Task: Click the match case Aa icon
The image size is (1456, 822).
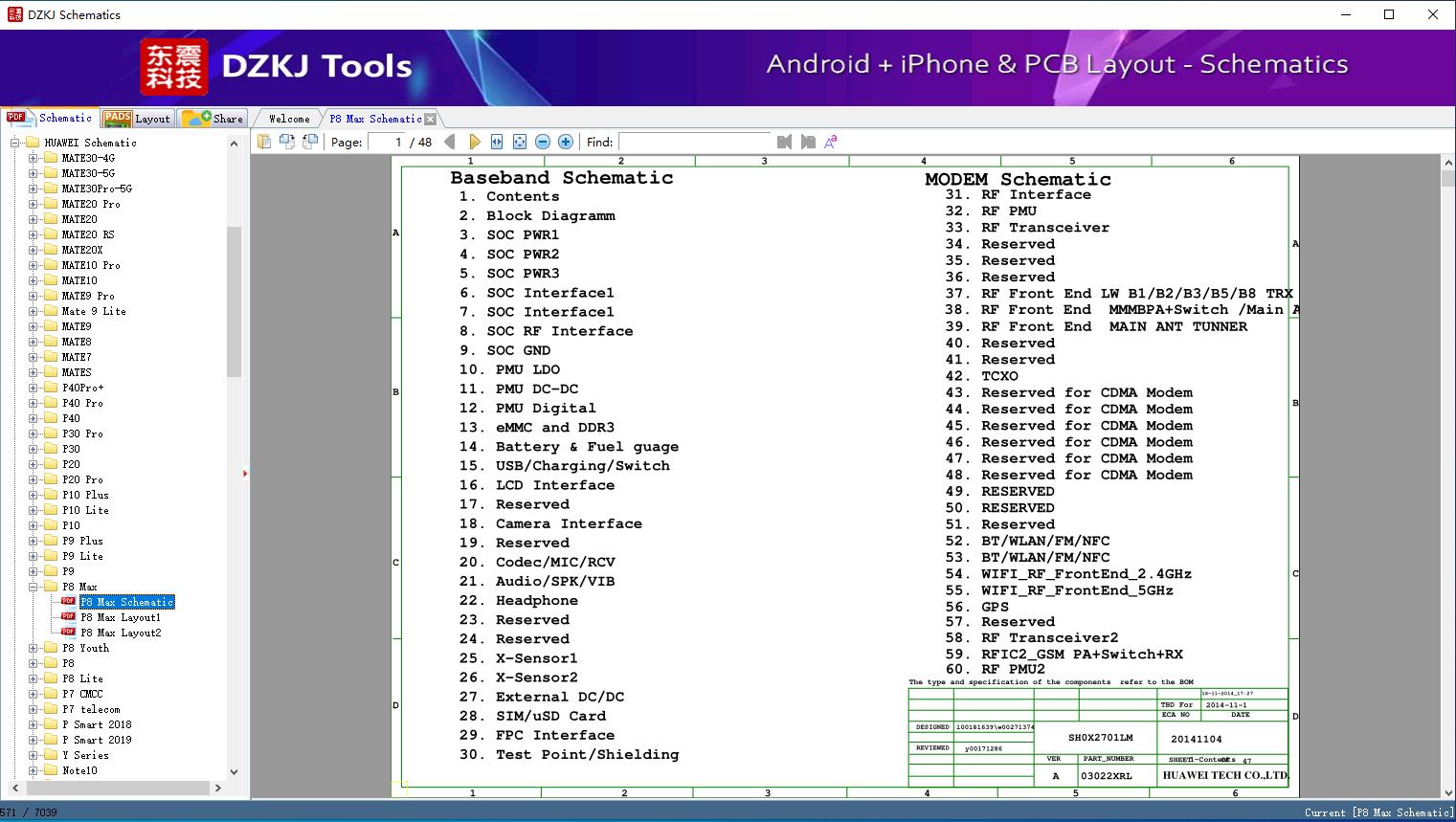Action: [831, 142]
